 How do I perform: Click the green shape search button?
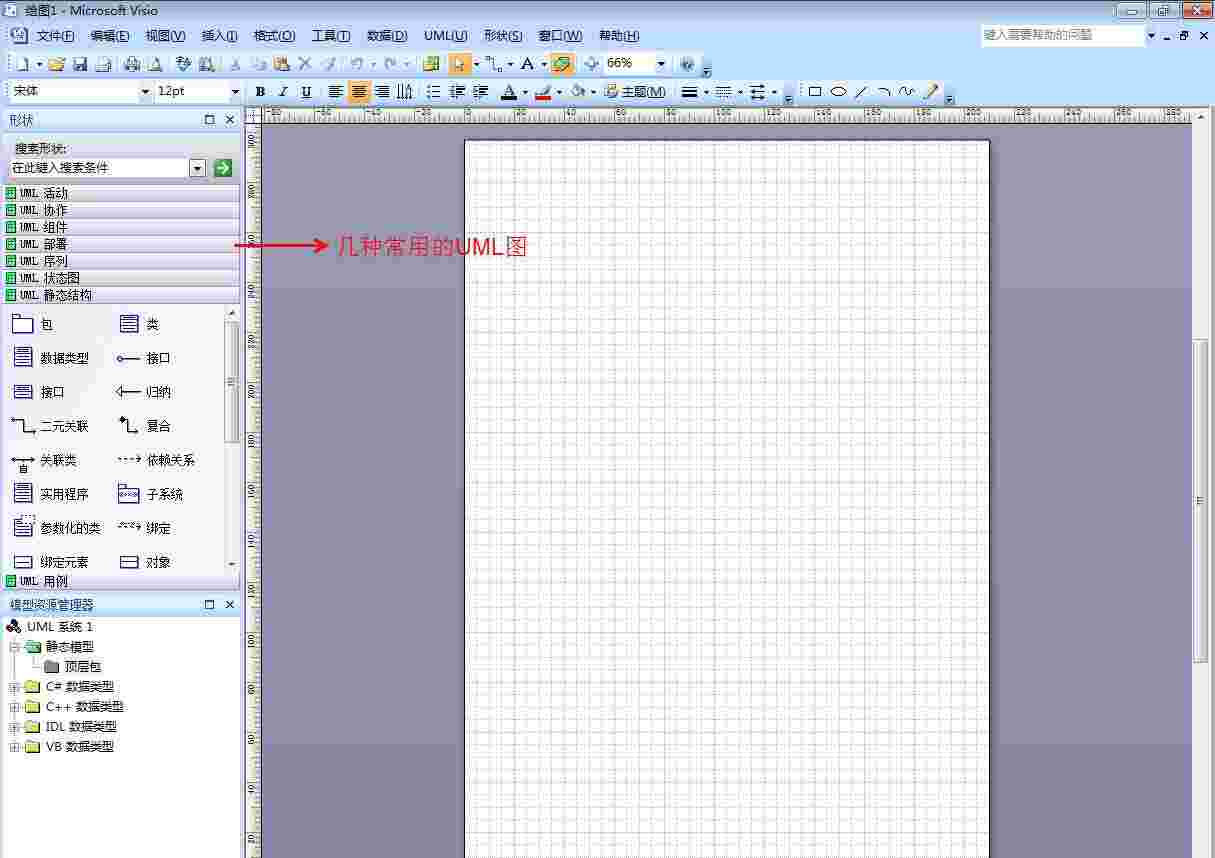221,167
